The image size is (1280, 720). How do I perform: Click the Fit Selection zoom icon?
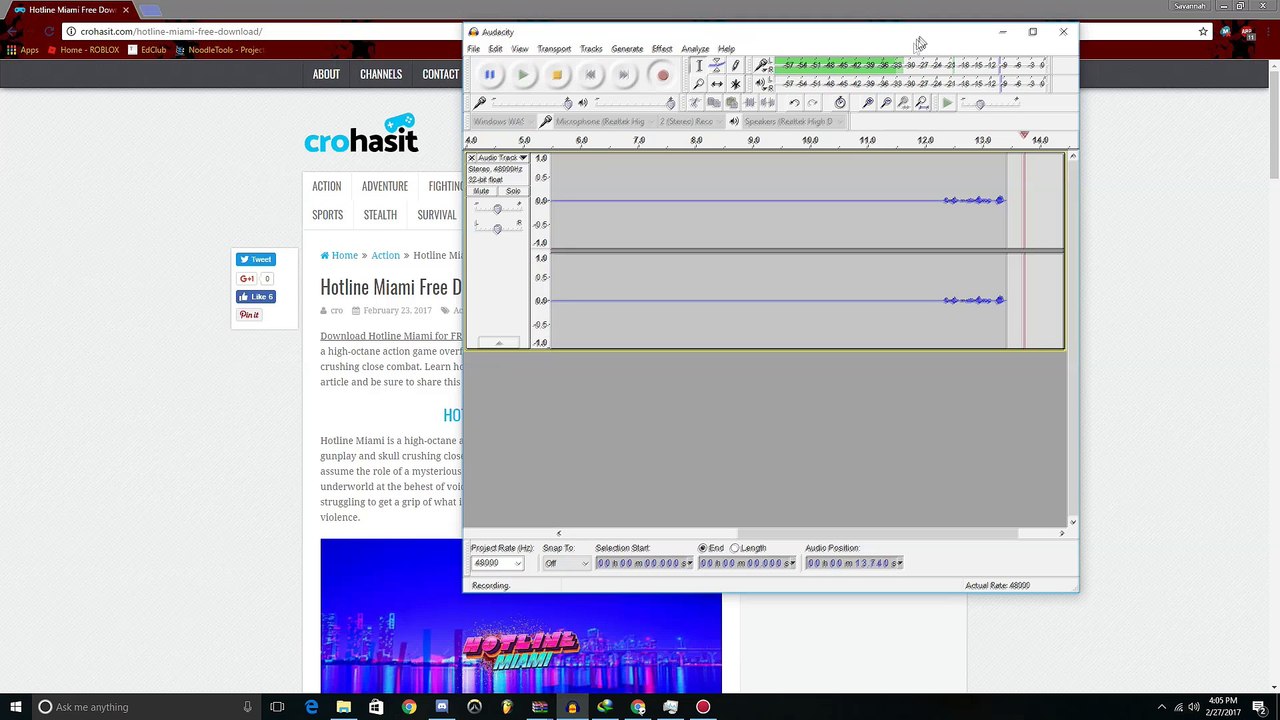tap(904, 103)
